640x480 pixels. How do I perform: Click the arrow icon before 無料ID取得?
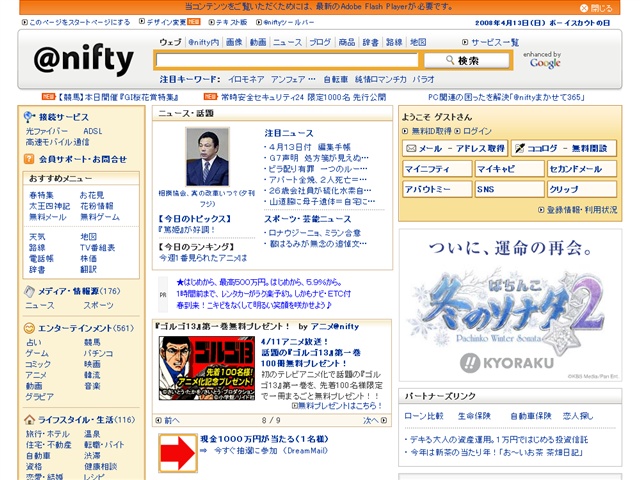[x=404, y=131]
